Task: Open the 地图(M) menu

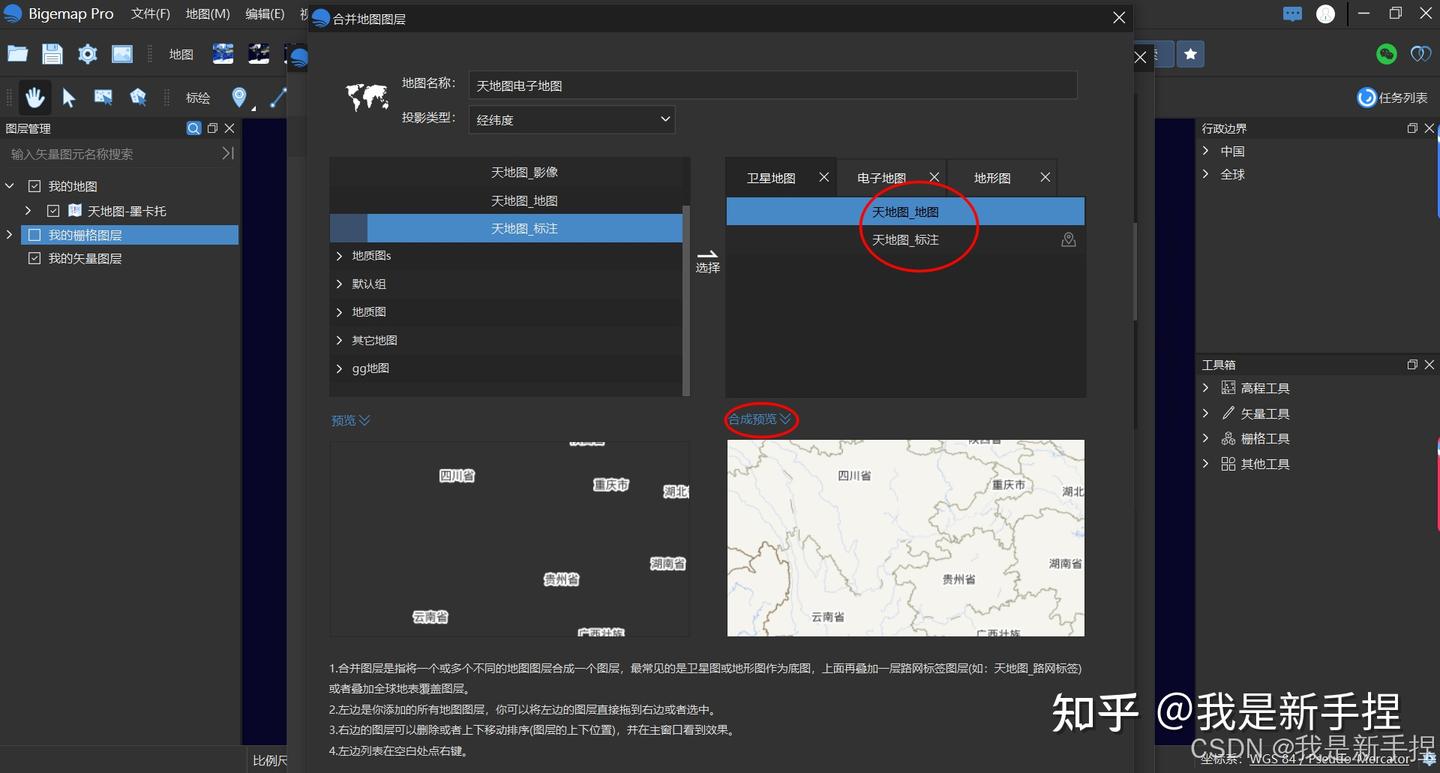Action: (x=206, y=13)
